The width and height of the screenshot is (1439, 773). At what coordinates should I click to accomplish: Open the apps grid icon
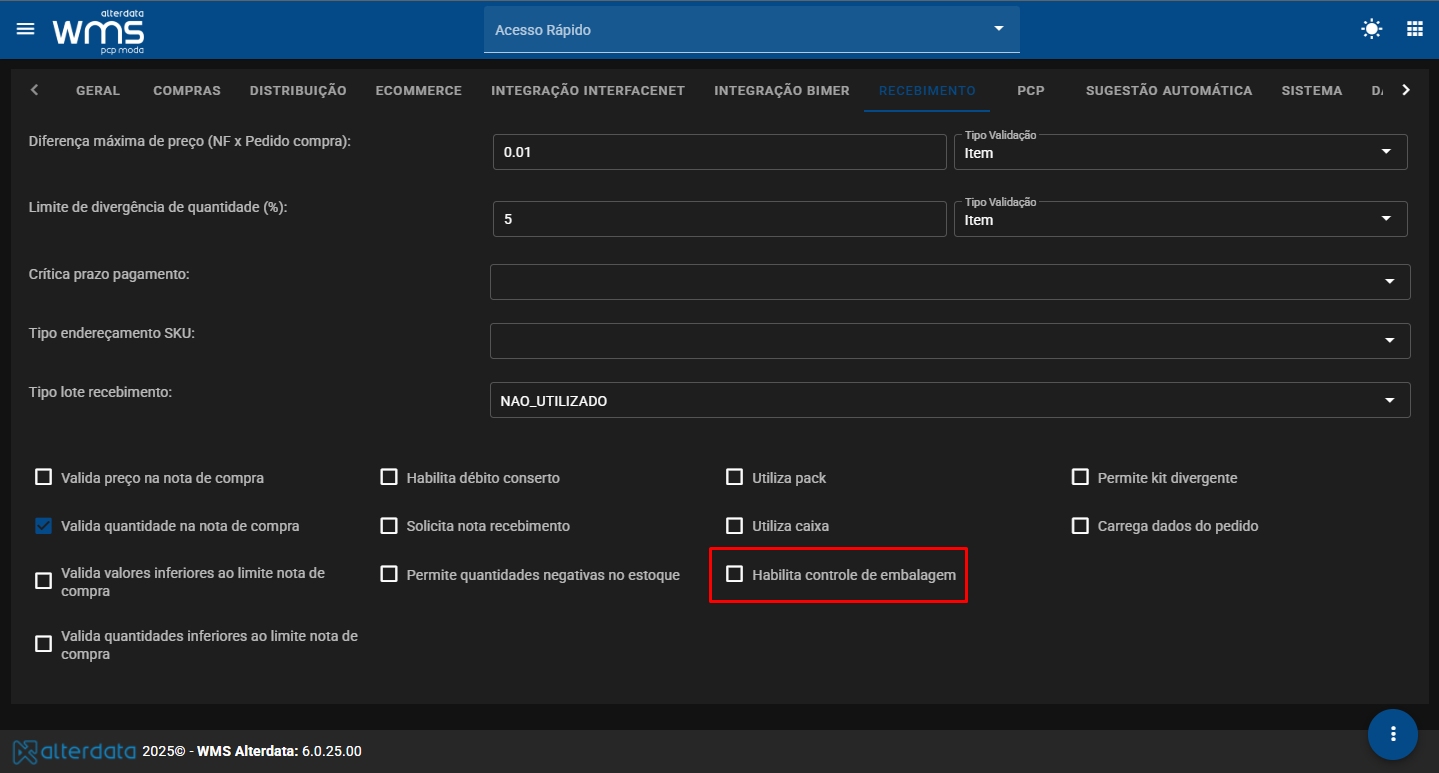[1415, 29]
